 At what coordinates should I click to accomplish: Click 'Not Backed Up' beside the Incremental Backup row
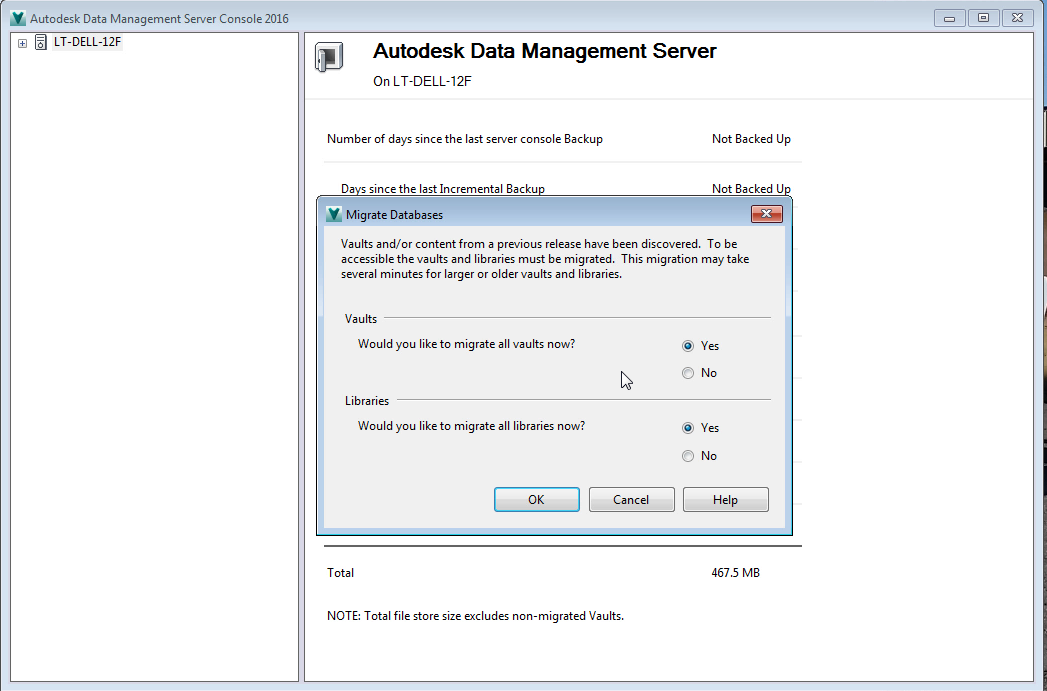[x=751, y=189]
